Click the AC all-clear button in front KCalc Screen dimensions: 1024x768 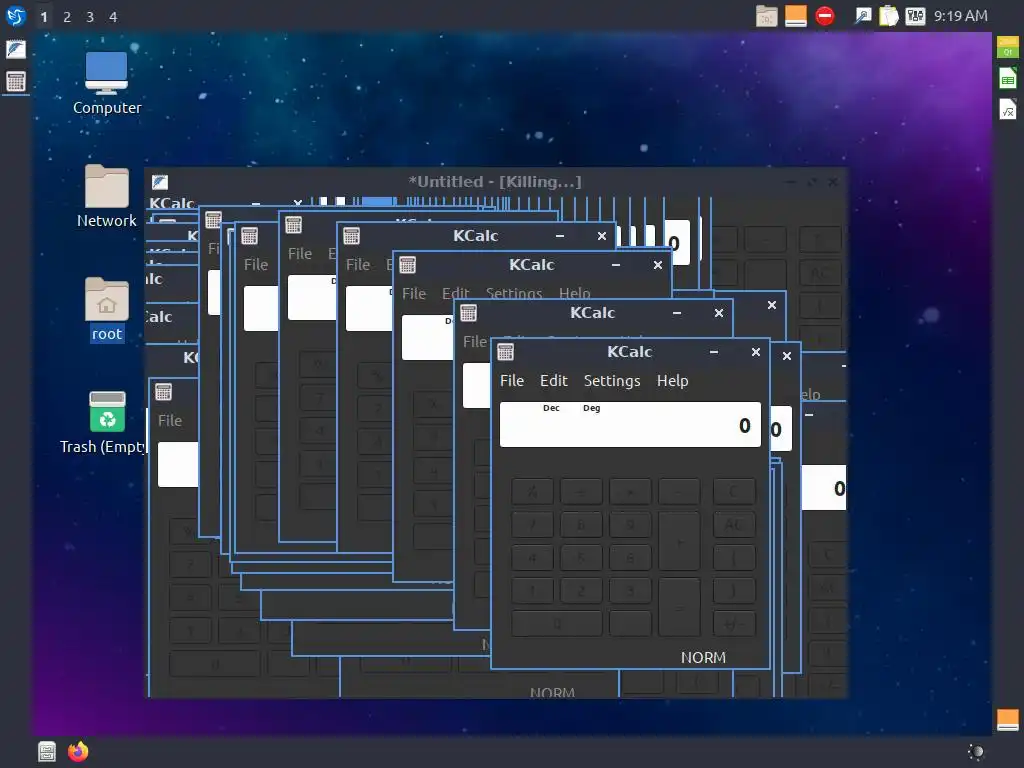(733, 524)
